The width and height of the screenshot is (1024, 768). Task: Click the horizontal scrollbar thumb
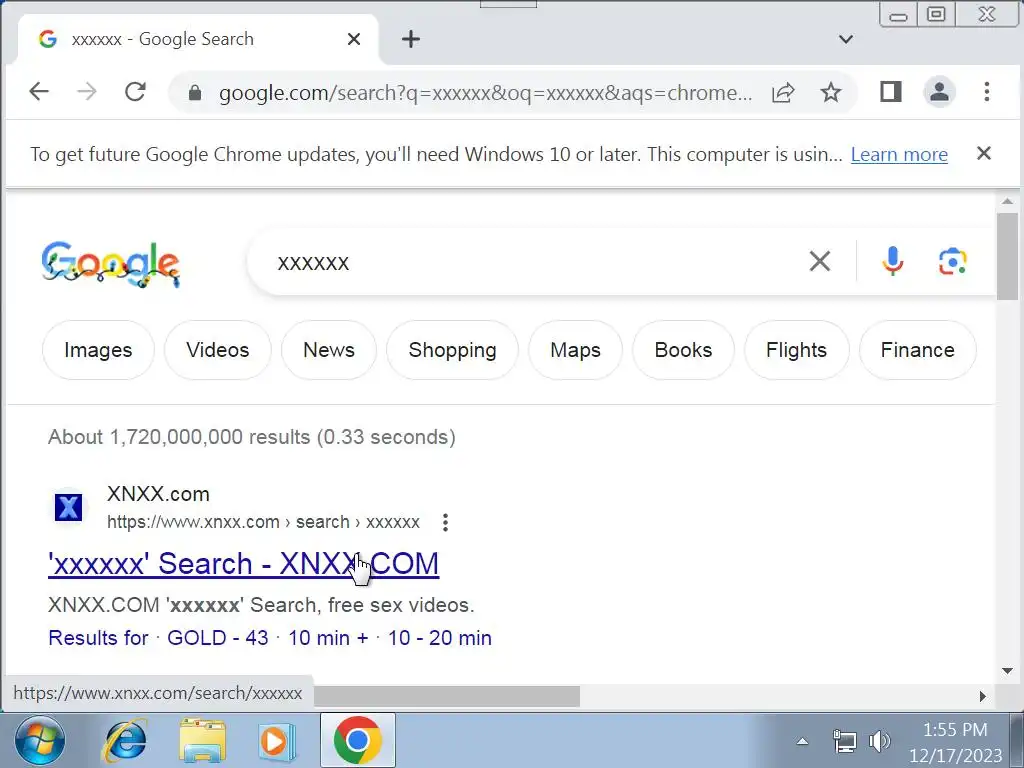447,696
